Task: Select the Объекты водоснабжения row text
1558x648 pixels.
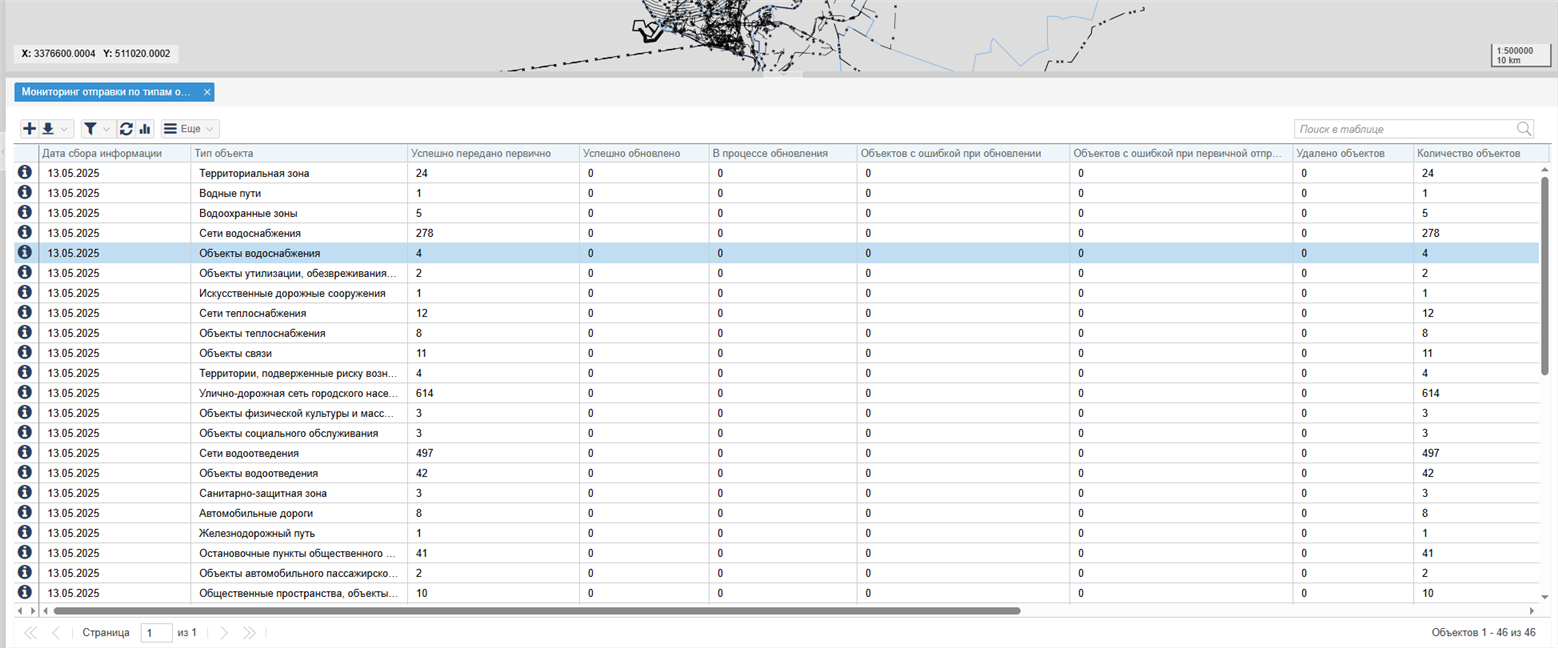Action: click(259, 253)
